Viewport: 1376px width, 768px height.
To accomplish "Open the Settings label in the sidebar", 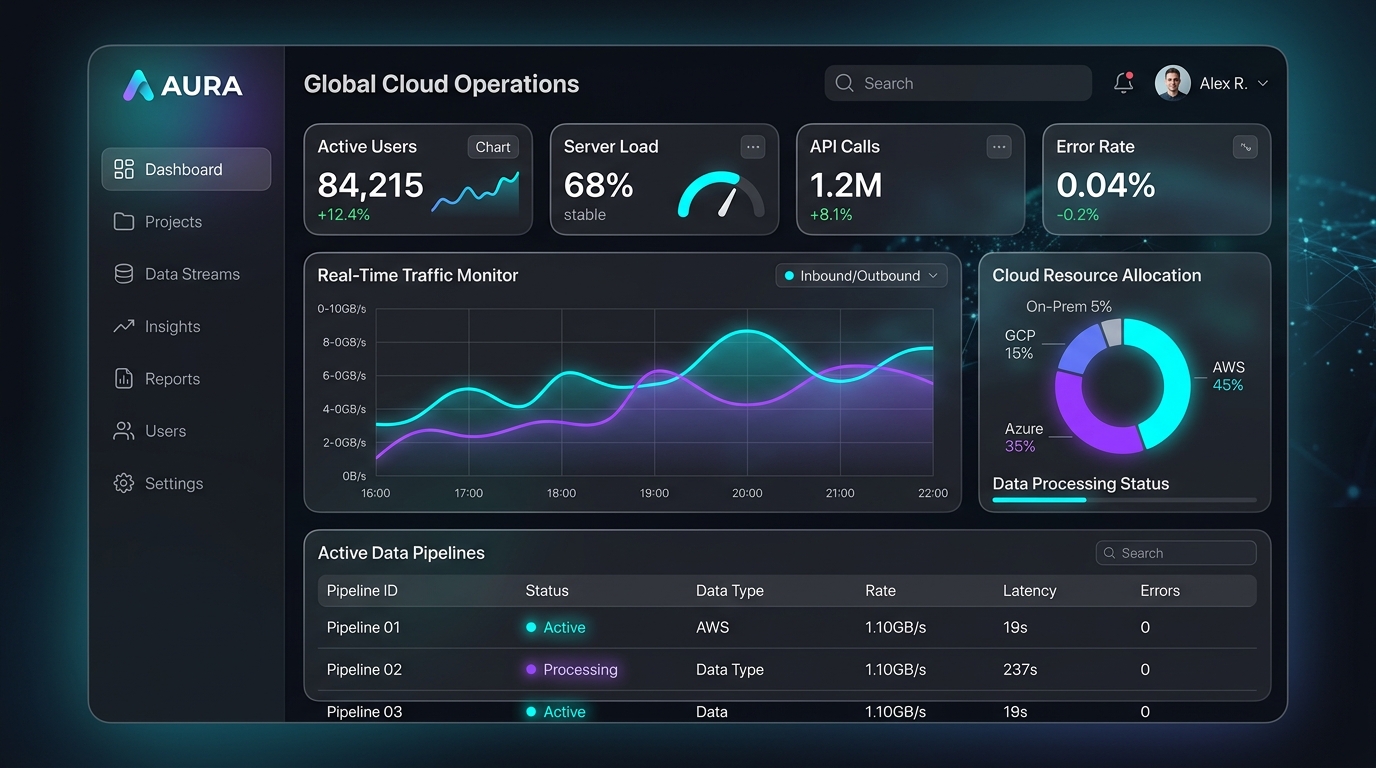I will tap(174, 483).
